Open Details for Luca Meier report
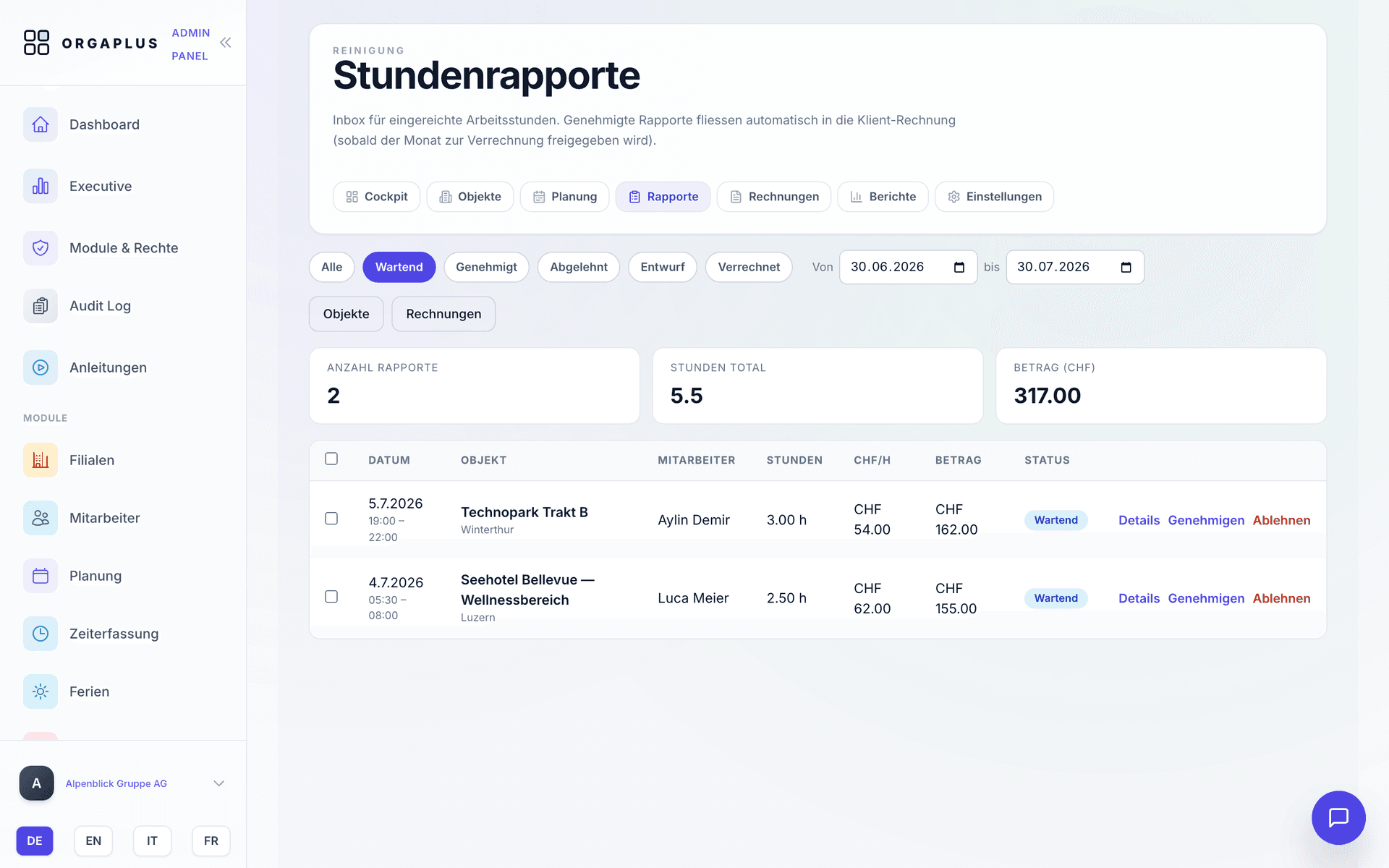The image size is (1389, 868). (1139, 598)
